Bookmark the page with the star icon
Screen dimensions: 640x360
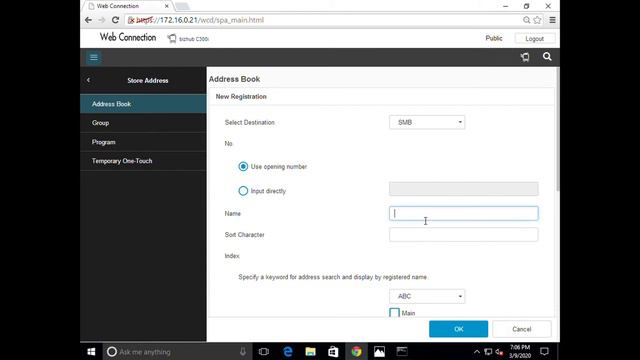[x=537, y=20]
